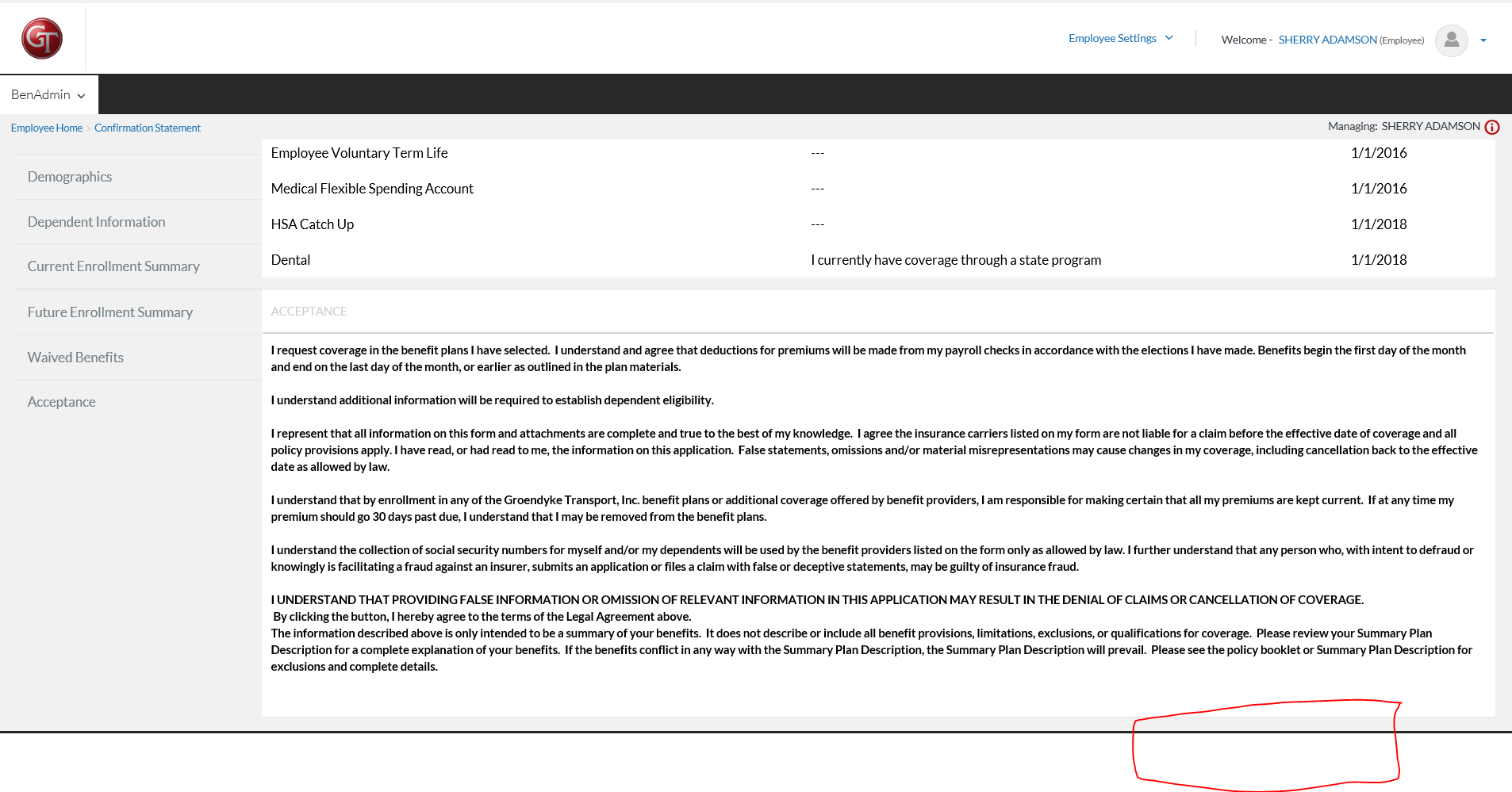Open Future Enrollment Summary section

pos(110,312)
